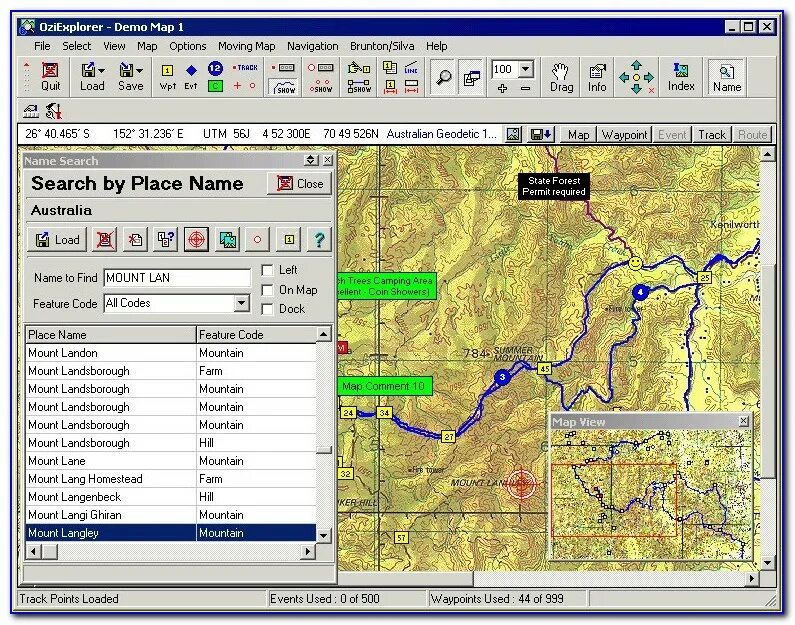Click the results list scroll-down arrow
Viewport: 795px width, 625px height.
[x=323, y=535]
